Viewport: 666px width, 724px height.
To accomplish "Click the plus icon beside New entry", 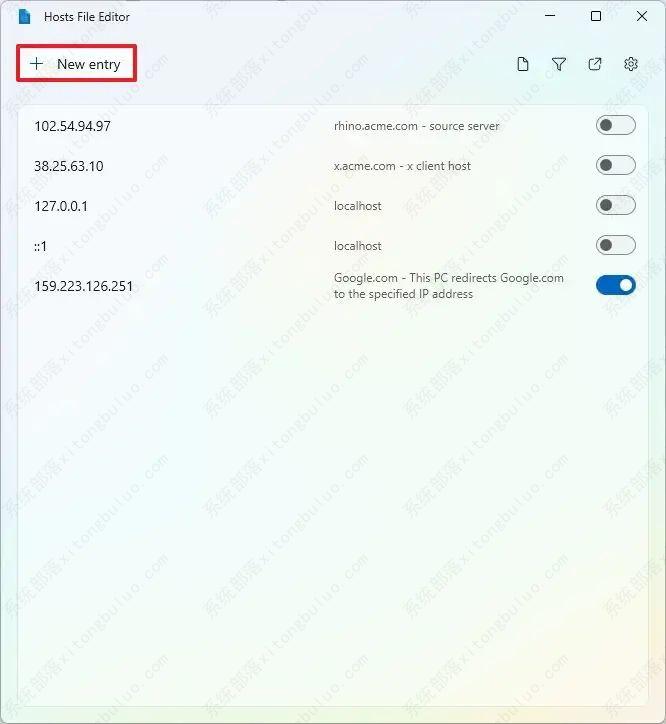I will 36,63.
